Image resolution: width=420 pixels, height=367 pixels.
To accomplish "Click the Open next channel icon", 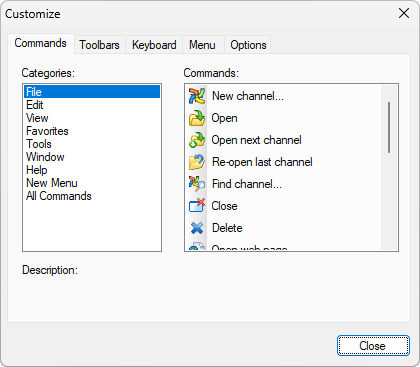I will click(x=197, y=140).
